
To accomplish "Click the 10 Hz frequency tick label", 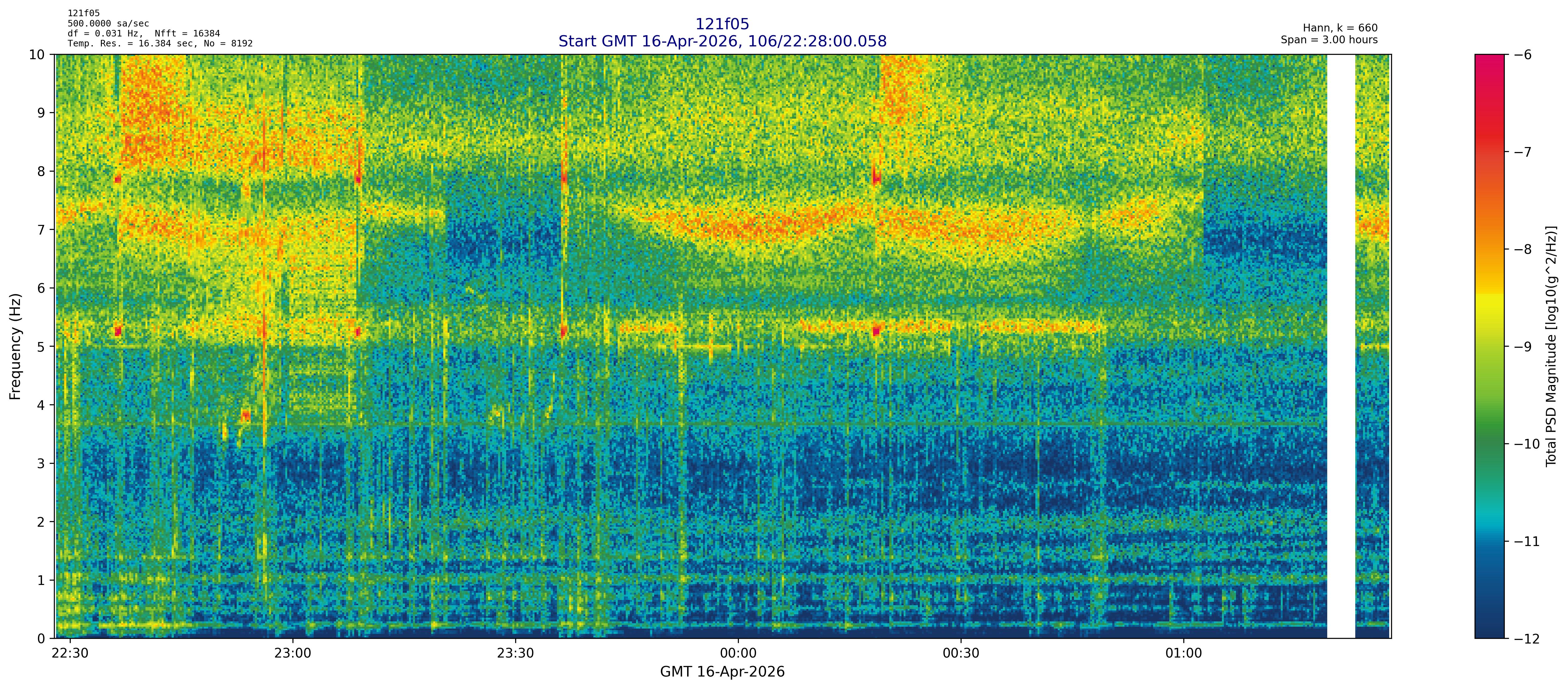I will [x=36, y=55].
